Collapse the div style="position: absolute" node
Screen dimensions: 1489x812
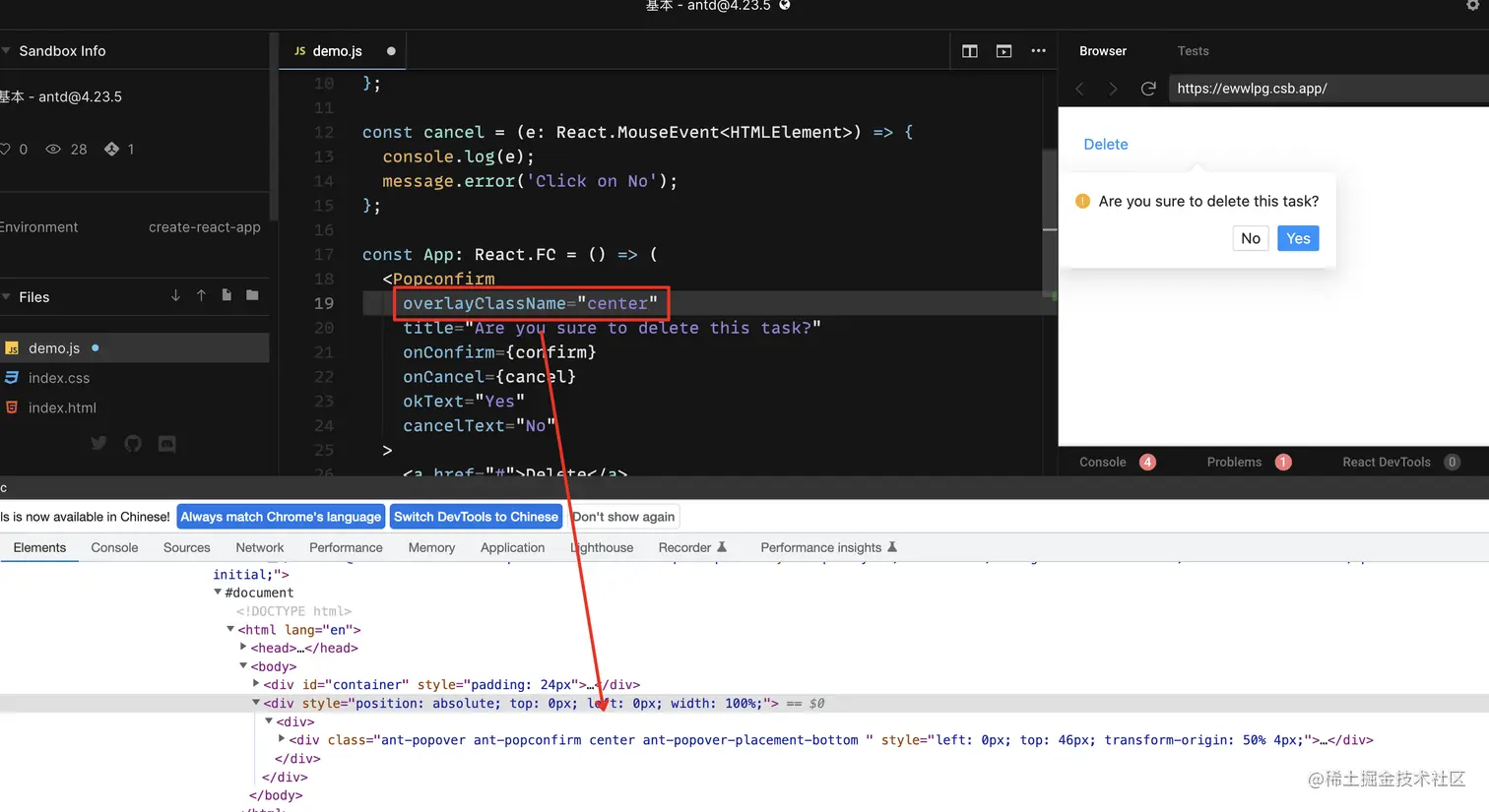[x=256, y=703]
